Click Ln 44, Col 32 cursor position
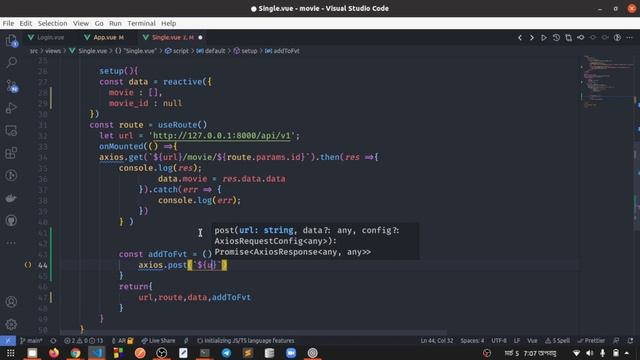Image resolution: width=640 pixels, height=360 pixels. tap(437, 340)
